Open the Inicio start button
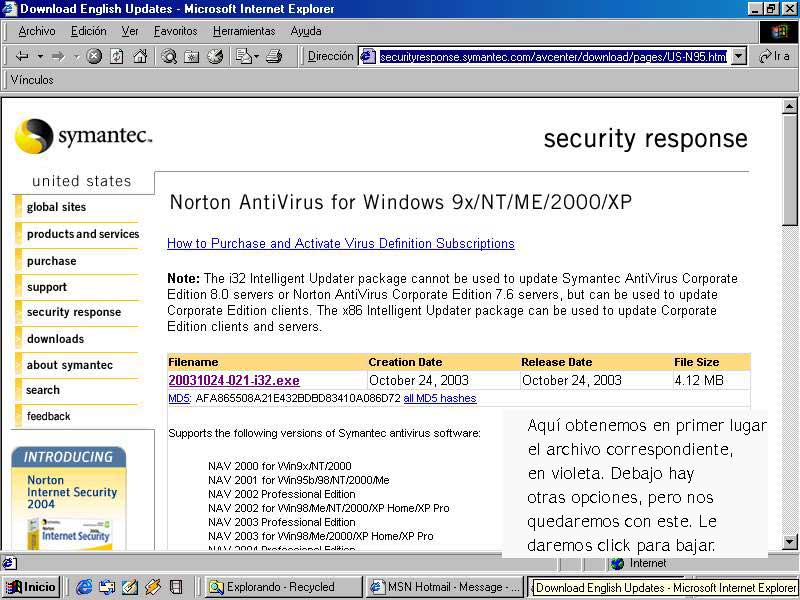 click(32, 587)
